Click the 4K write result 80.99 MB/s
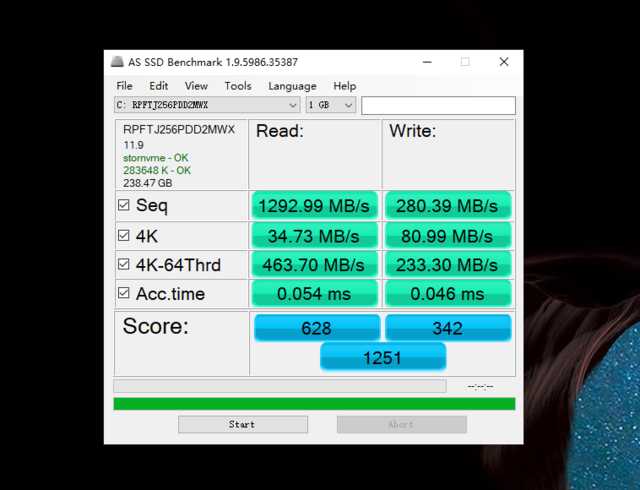The image size is (640, 490). [x=448, y=236]
